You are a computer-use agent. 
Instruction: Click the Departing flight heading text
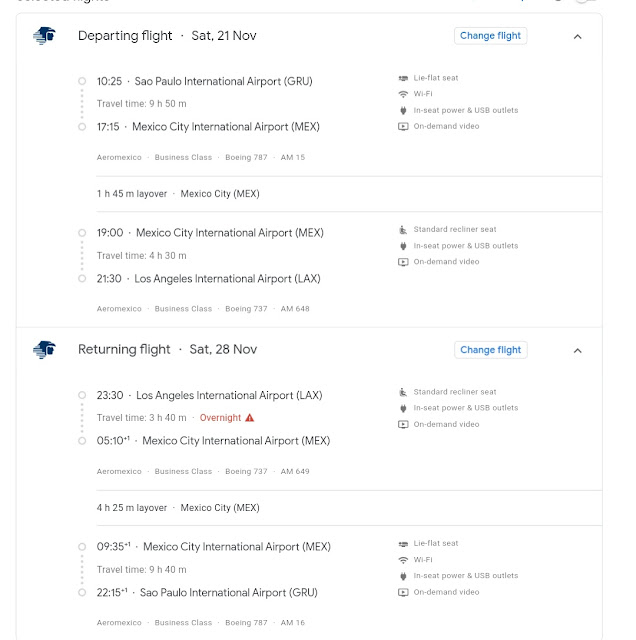125,36
